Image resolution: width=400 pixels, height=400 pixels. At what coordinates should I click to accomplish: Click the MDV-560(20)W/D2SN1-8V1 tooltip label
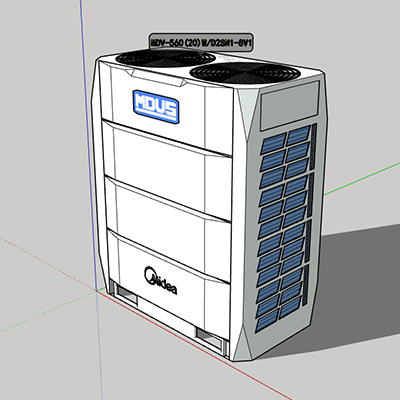tap(201, 42)
